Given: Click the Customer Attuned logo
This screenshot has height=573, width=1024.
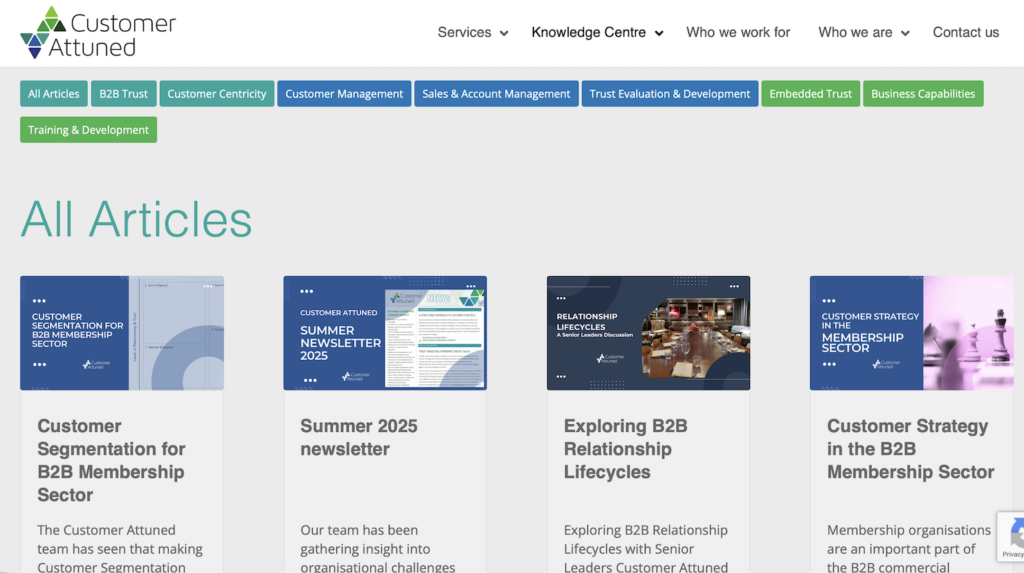Looking at the screenshot, I should pos(98,33).
